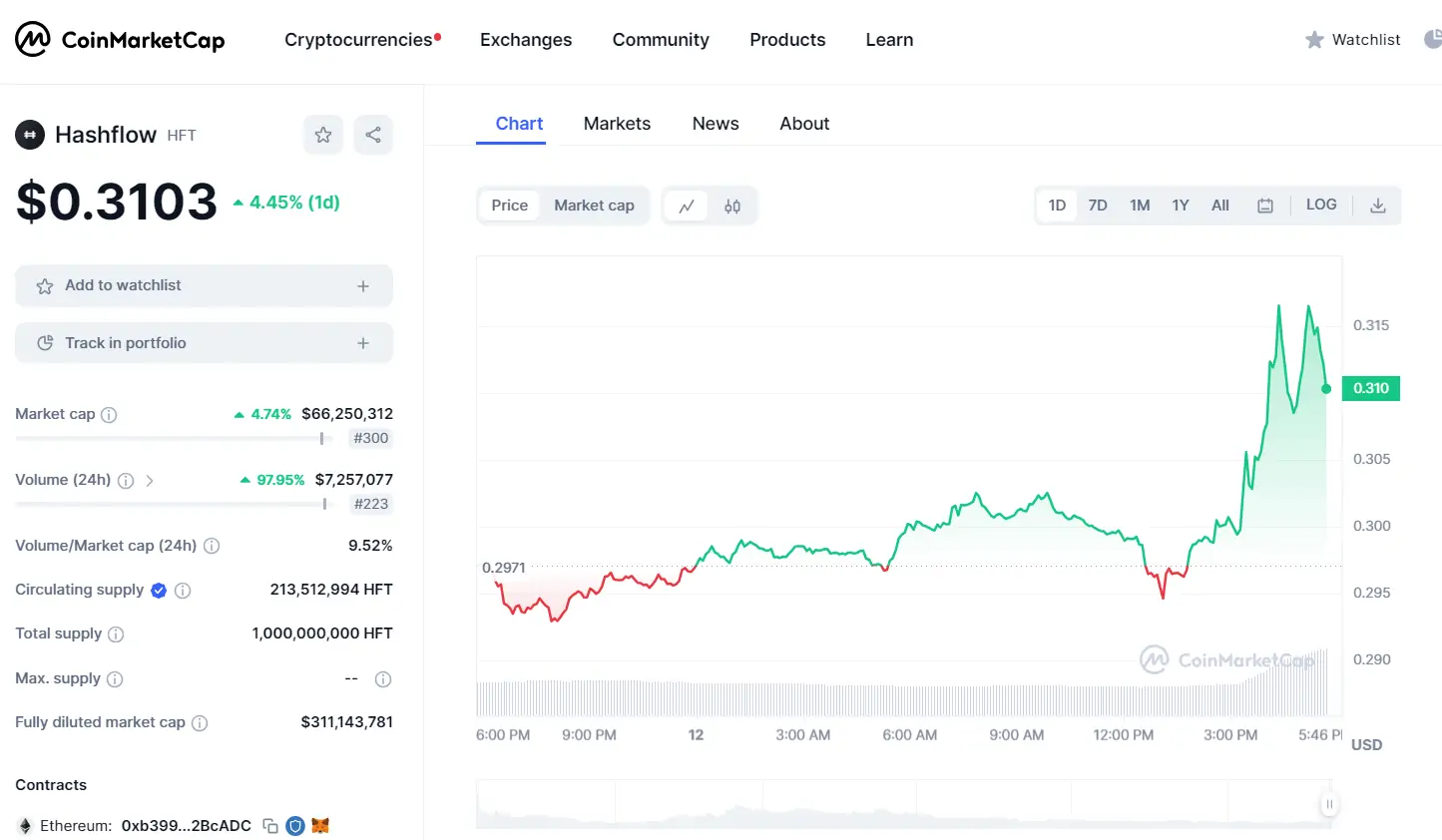Click the 4.45% (1d) change indicator
Image resolution: width=1442 pixels, height=840 pixels.
pos(286,203)
